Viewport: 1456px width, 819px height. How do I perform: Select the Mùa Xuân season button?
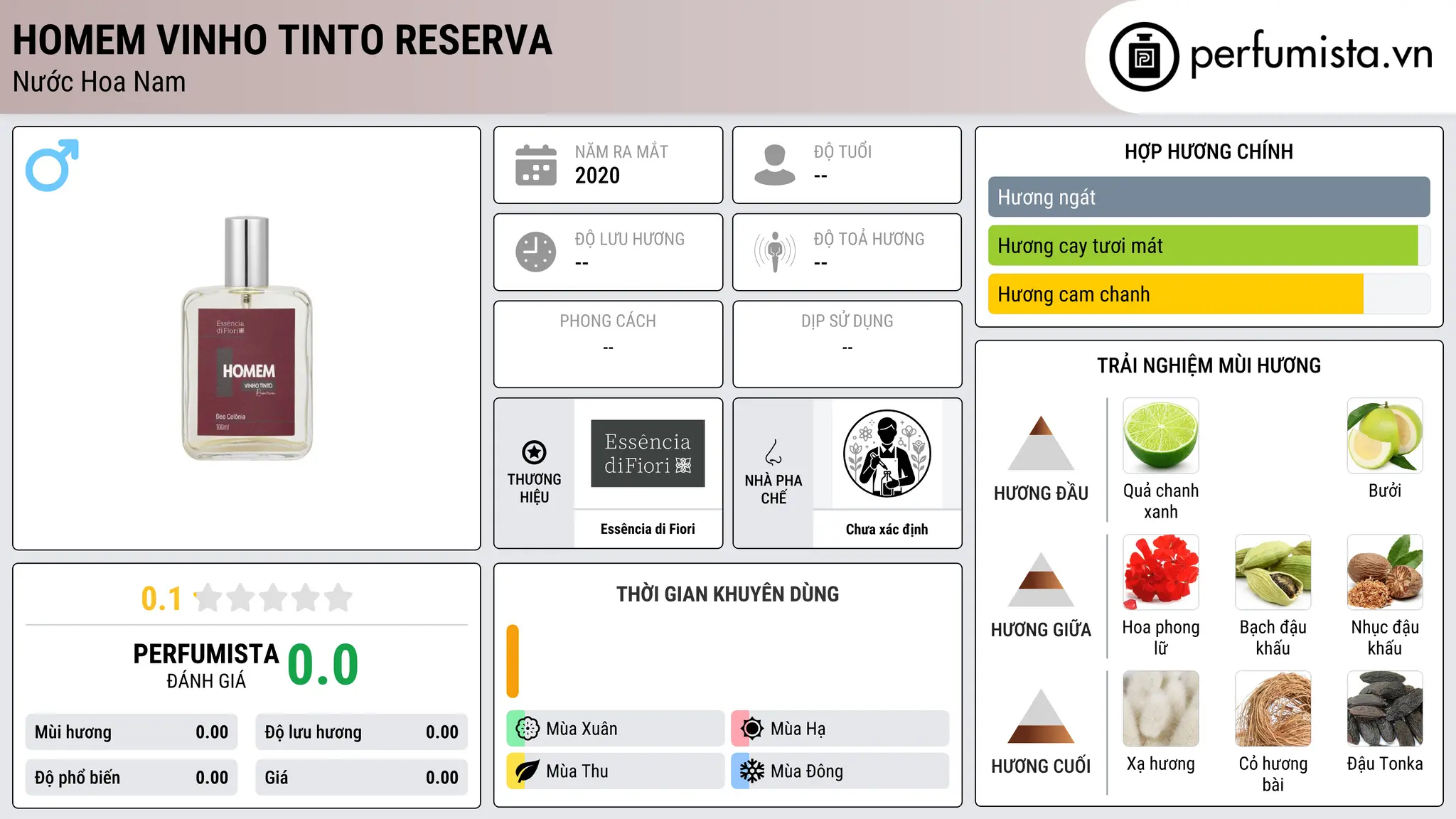[615, 729]
